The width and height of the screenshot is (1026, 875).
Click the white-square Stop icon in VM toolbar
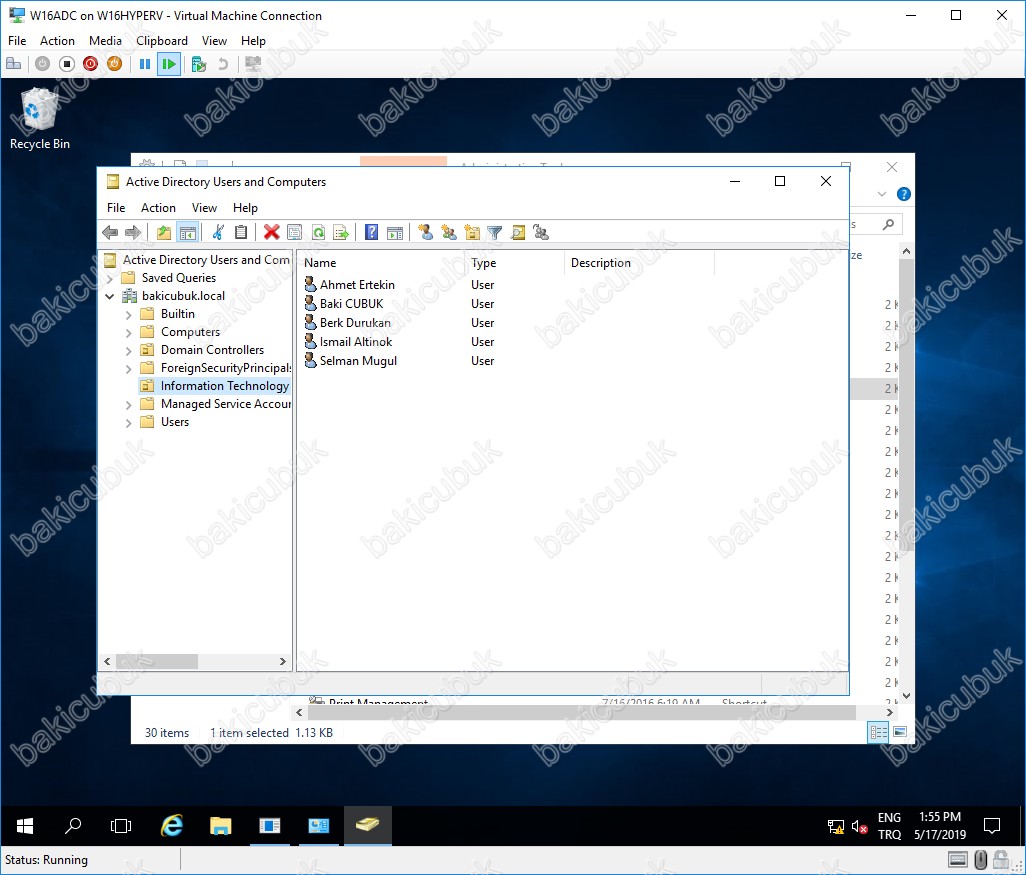pyautogui.click(x=67, y=64)
